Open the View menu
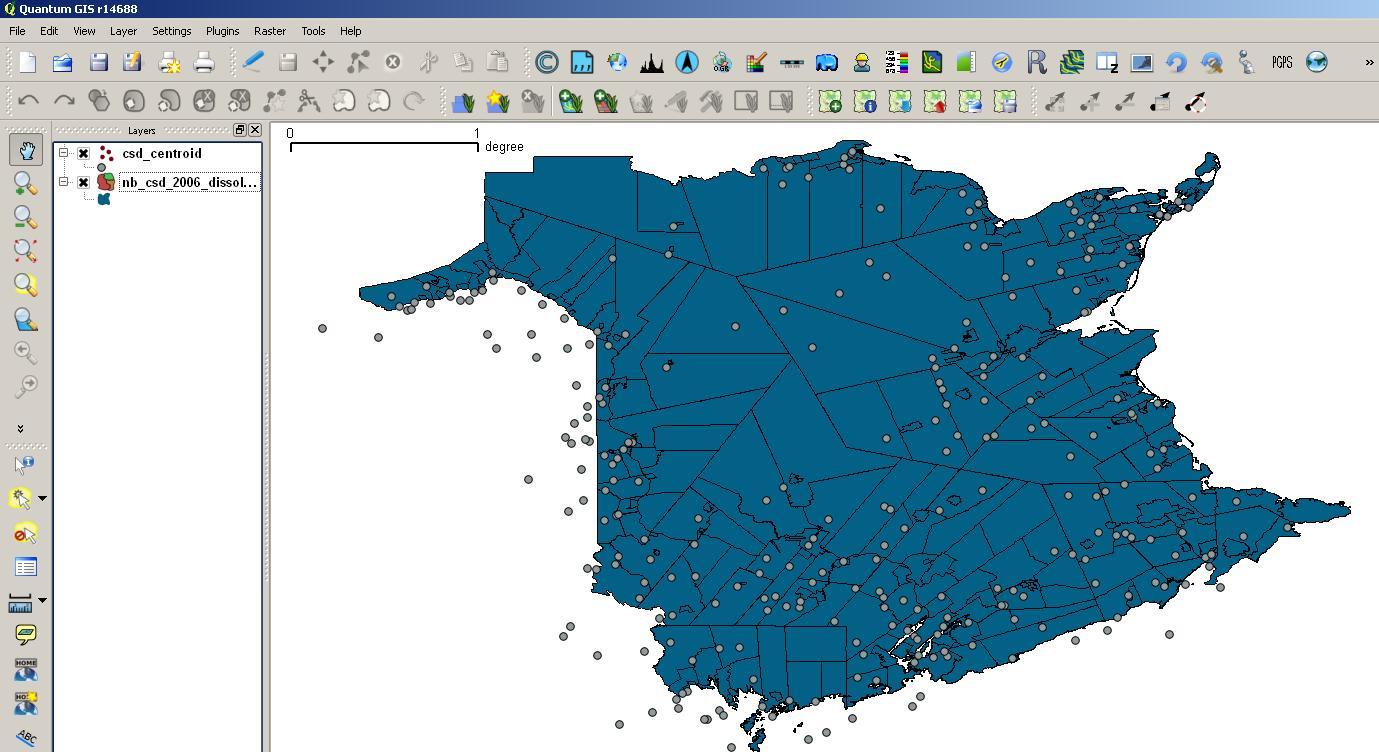 click(x=84, y=31)
